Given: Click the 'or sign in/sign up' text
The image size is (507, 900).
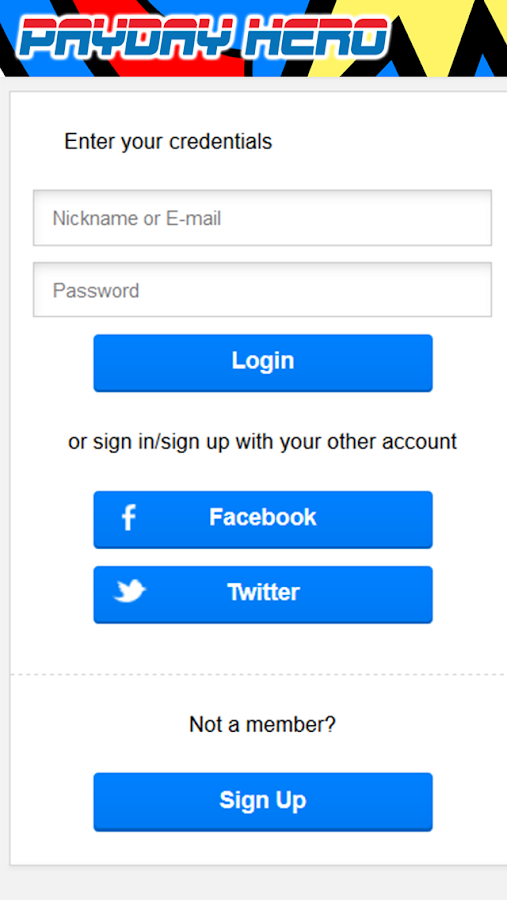Looking at the screenshot, I should click(262, 442).
